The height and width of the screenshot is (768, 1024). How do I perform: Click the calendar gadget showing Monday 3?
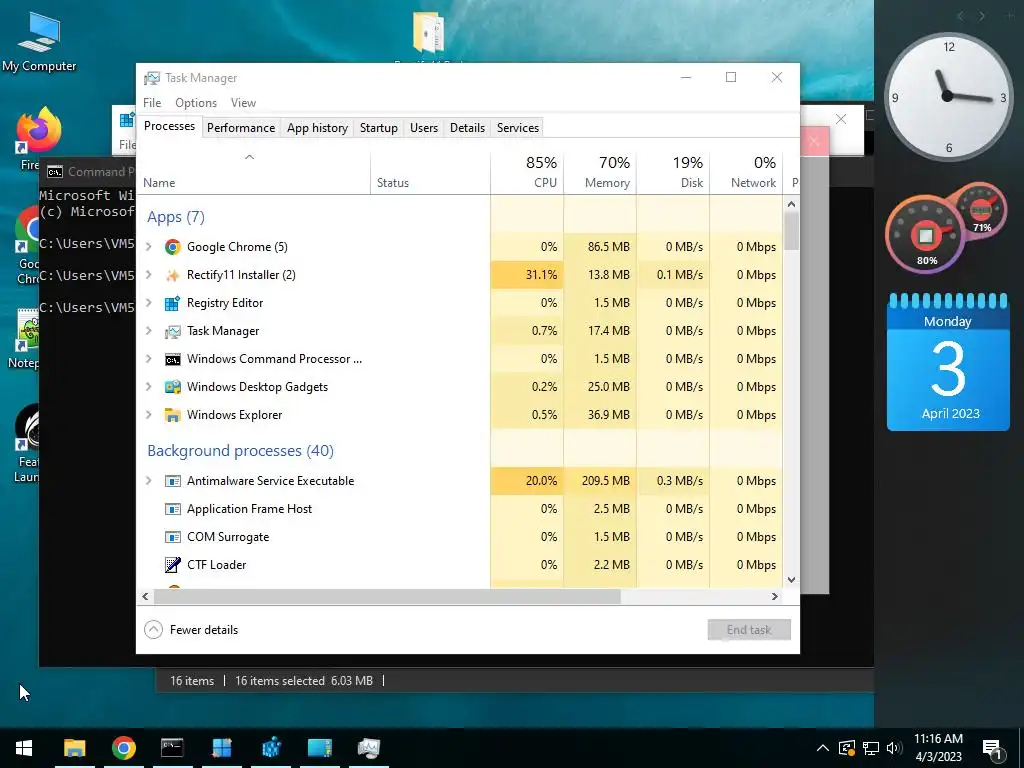pos(948,362)
